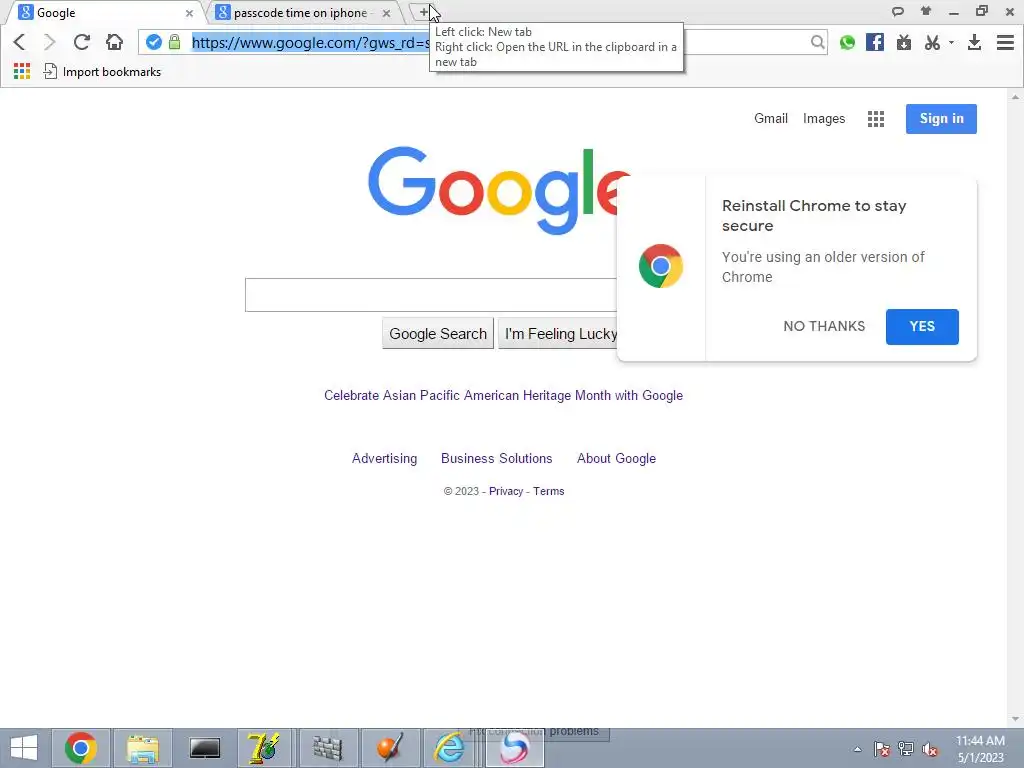
Task: Open Business Solutions link
Action: tap(496, 458)
